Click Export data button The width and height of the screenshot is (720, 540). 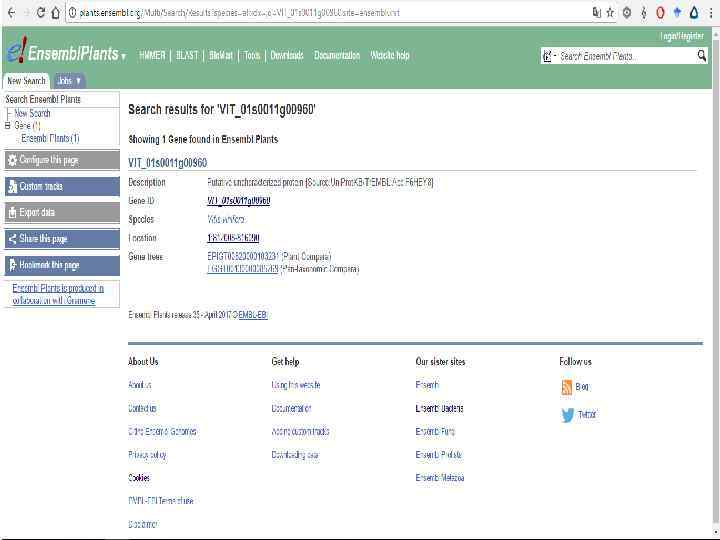click(62, 213)
